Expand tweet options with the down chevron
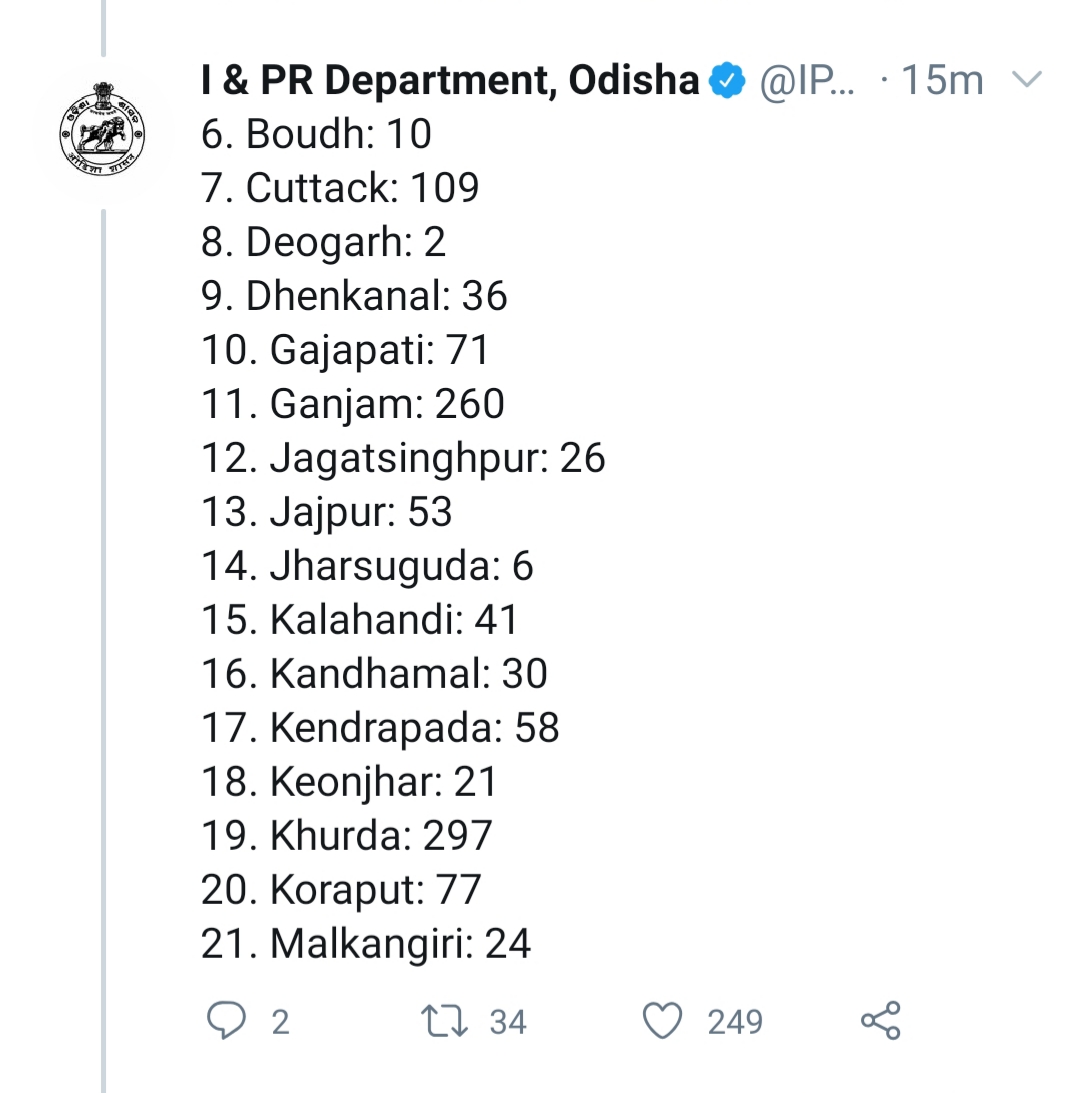 click(1027, 79)
